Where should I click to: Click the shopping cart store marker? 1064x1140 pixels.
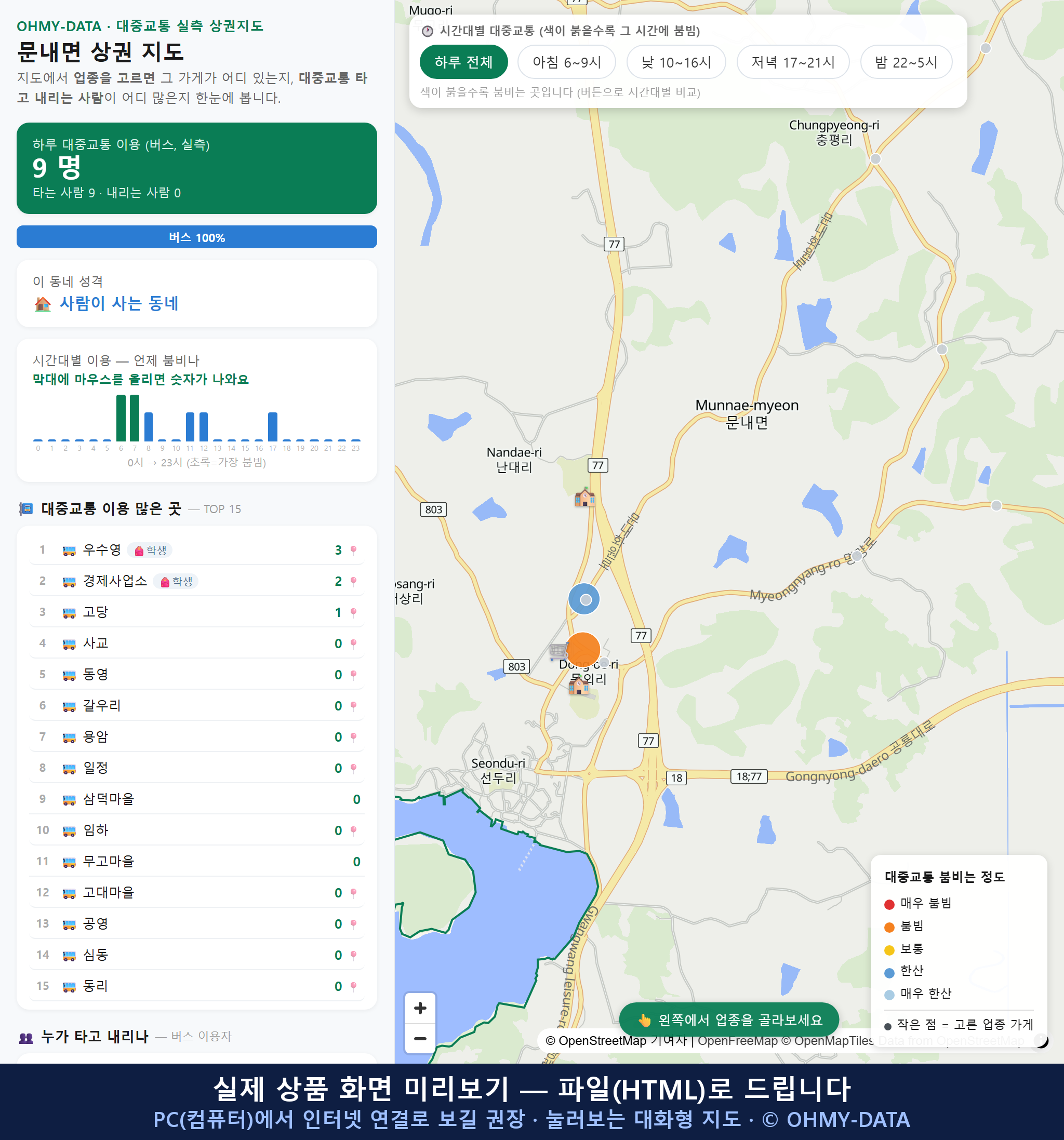(x=557, y=650)
